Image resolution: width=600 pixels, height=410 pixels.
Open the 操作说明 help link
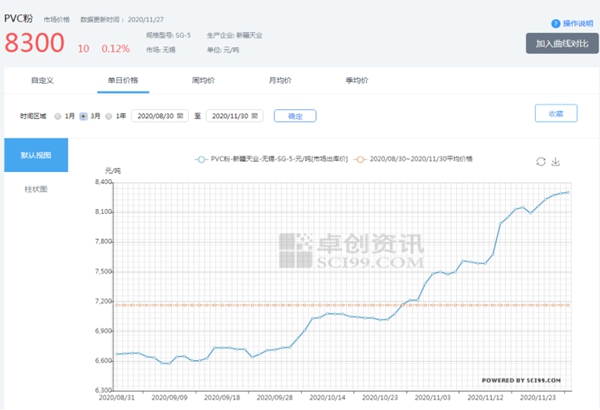click(x=578, y=24)
